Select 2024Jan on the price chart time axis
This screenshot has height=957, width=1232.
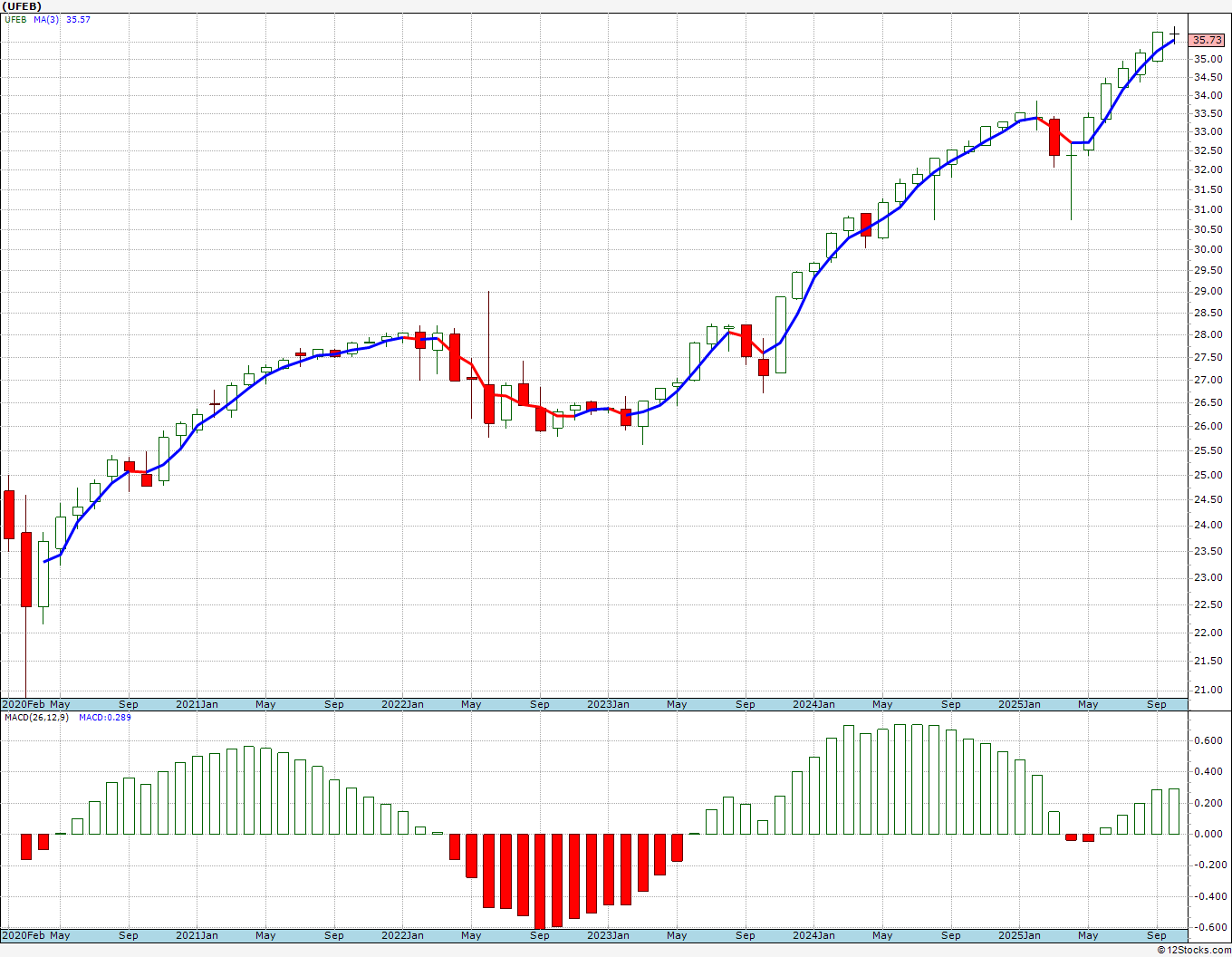click(813, 704)
